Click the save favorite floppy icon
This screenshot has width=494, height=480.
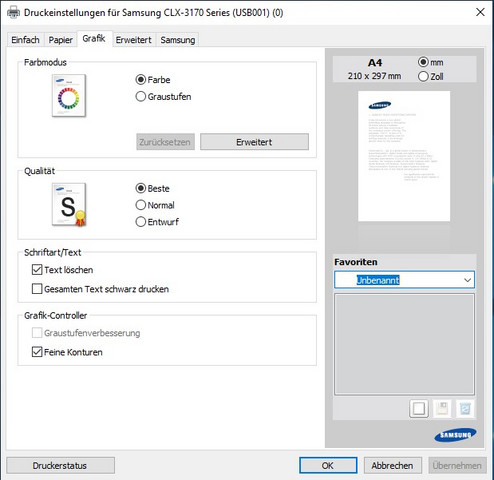(x=442, y=408)
